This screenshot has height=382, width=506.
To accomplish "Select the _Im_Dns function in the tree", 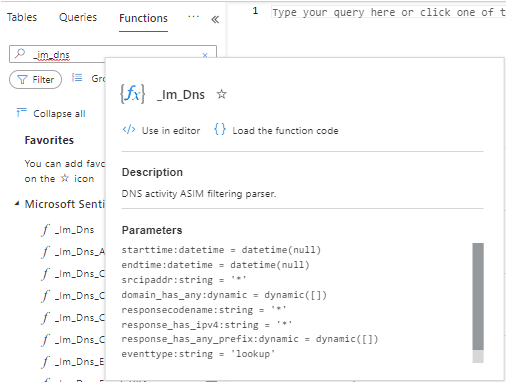I will pyautogui.click(x=75, y=230).
